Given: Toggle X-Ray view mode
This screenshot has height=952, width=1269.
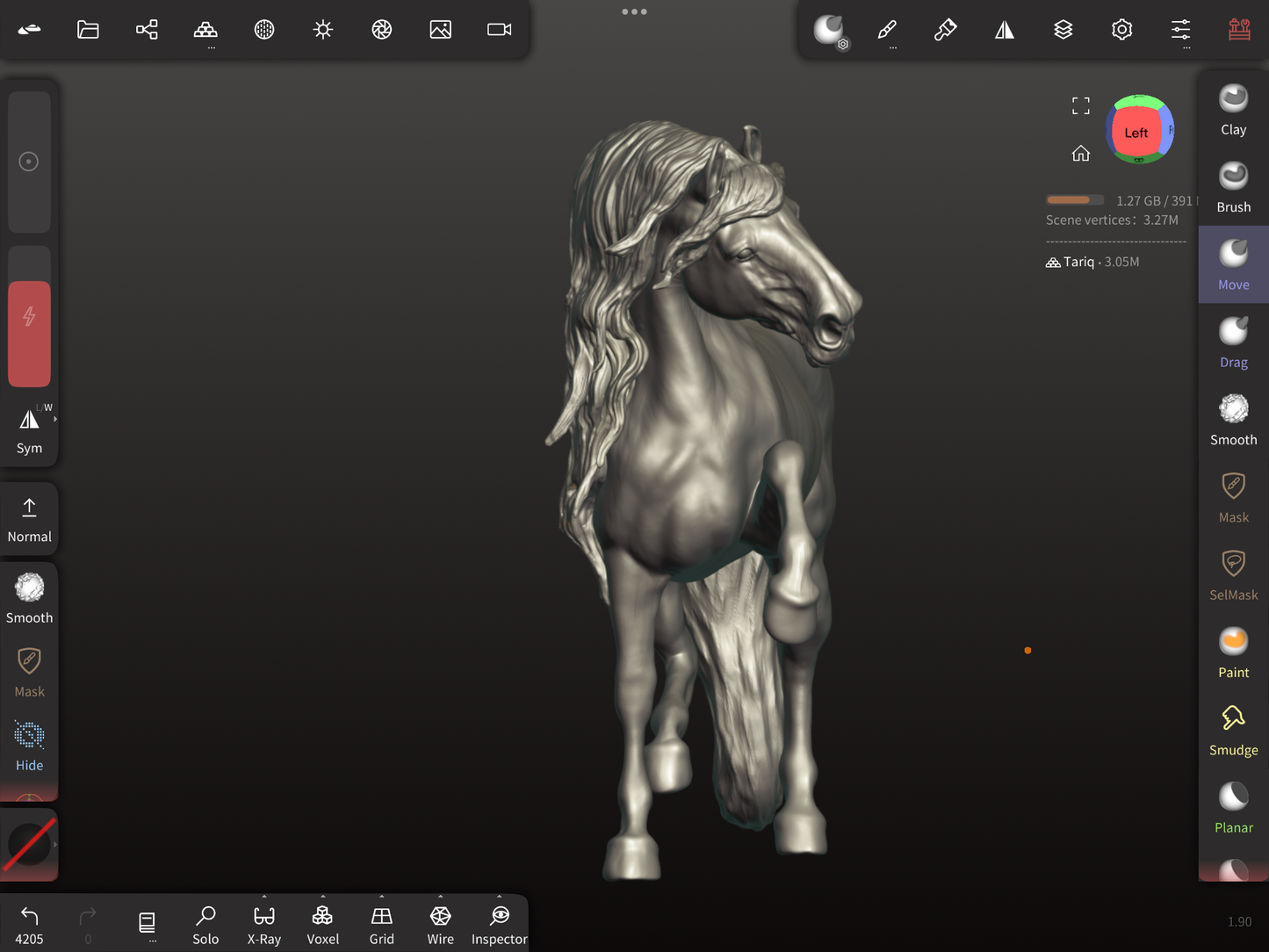Looking at the screenshot, I should point(263,925).
